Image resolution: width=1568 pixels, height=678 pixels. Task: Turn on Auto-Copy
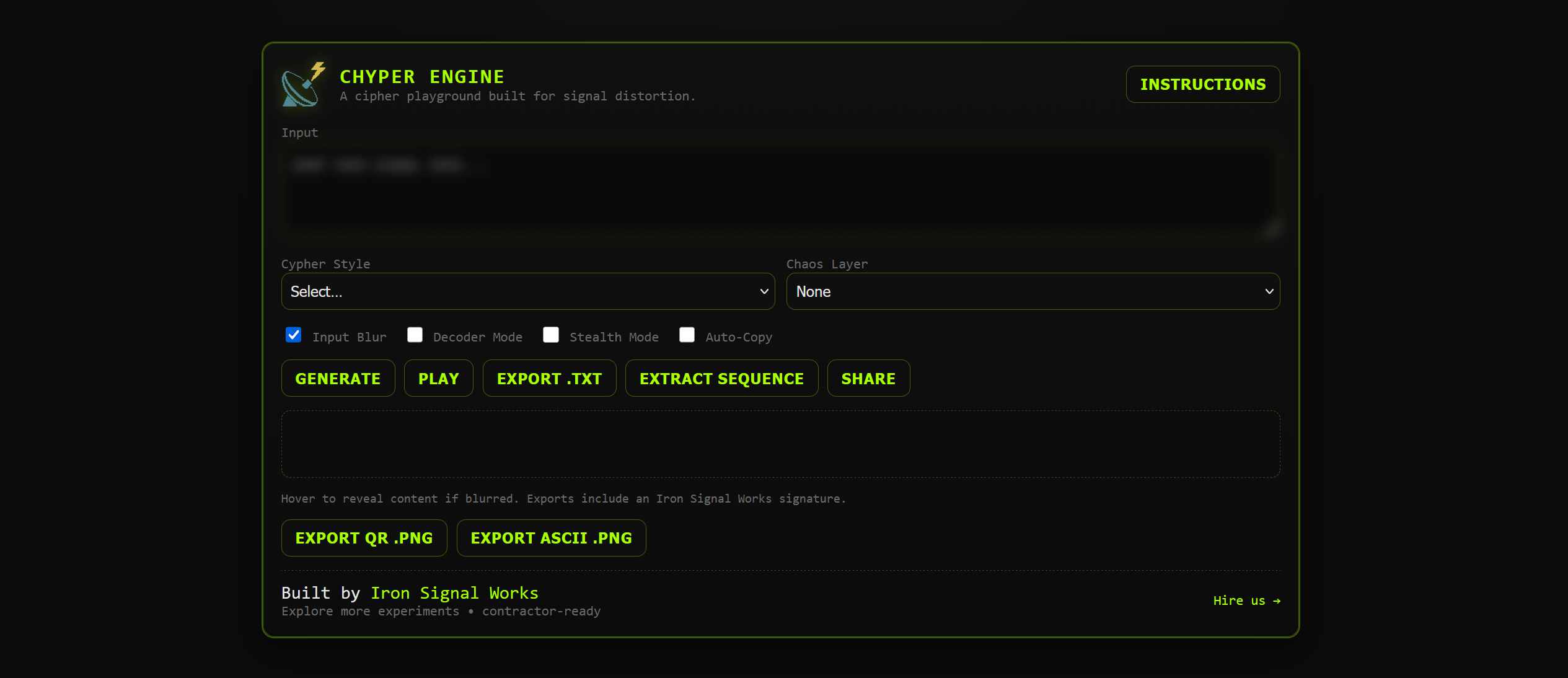687,335
